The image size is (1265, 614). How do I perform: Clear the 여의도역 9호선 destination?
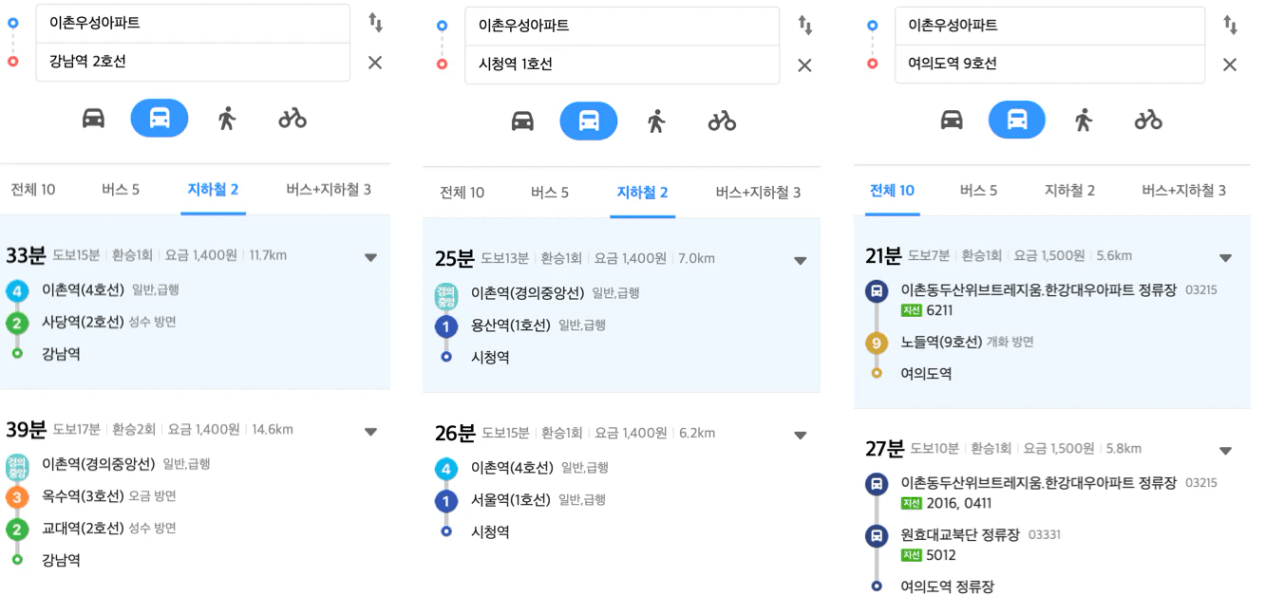(1230, 64)
